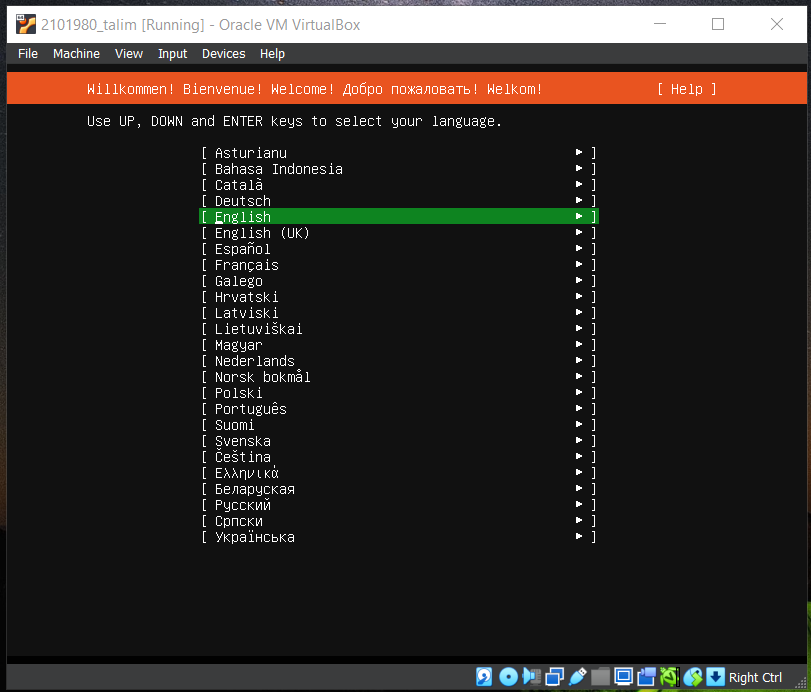This screenshot has height=692, width=811.
Task: Maximize the VirtualBox window
Action: pos(718,24)
